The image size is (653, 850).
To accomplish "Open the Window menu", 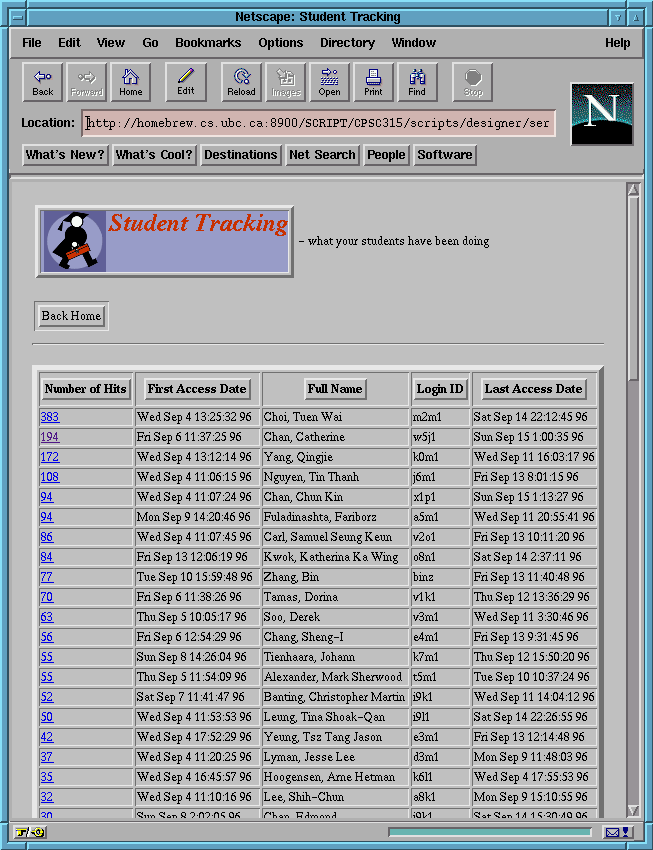I will point(413,43).
